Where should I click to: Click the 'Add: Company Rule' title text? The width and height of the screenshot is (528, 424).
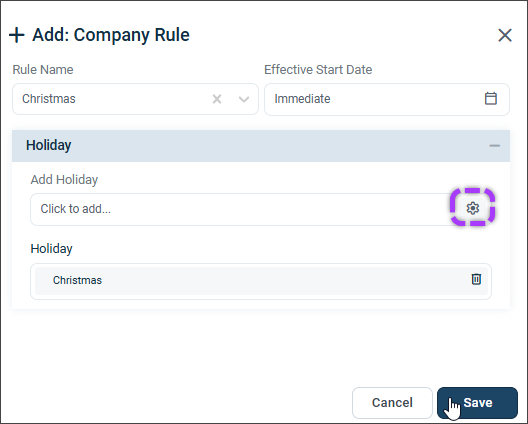(x=111, y=35)
